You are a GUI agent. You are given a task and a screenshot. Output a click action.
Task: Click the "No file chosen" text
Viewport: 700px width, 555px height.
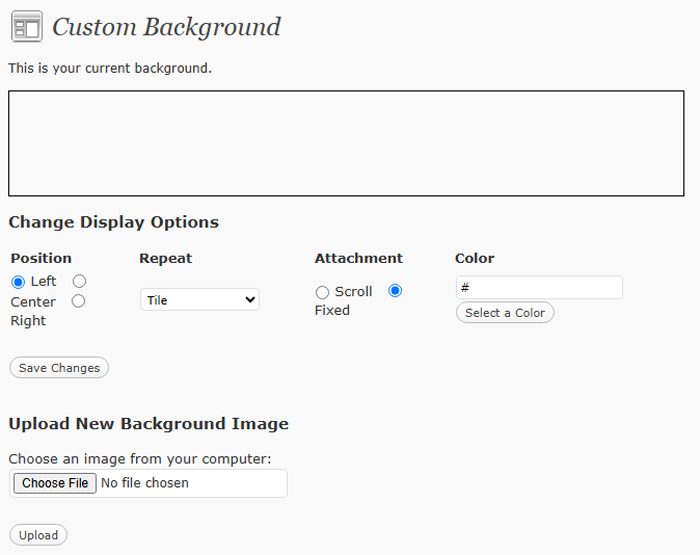pos(145,483)
